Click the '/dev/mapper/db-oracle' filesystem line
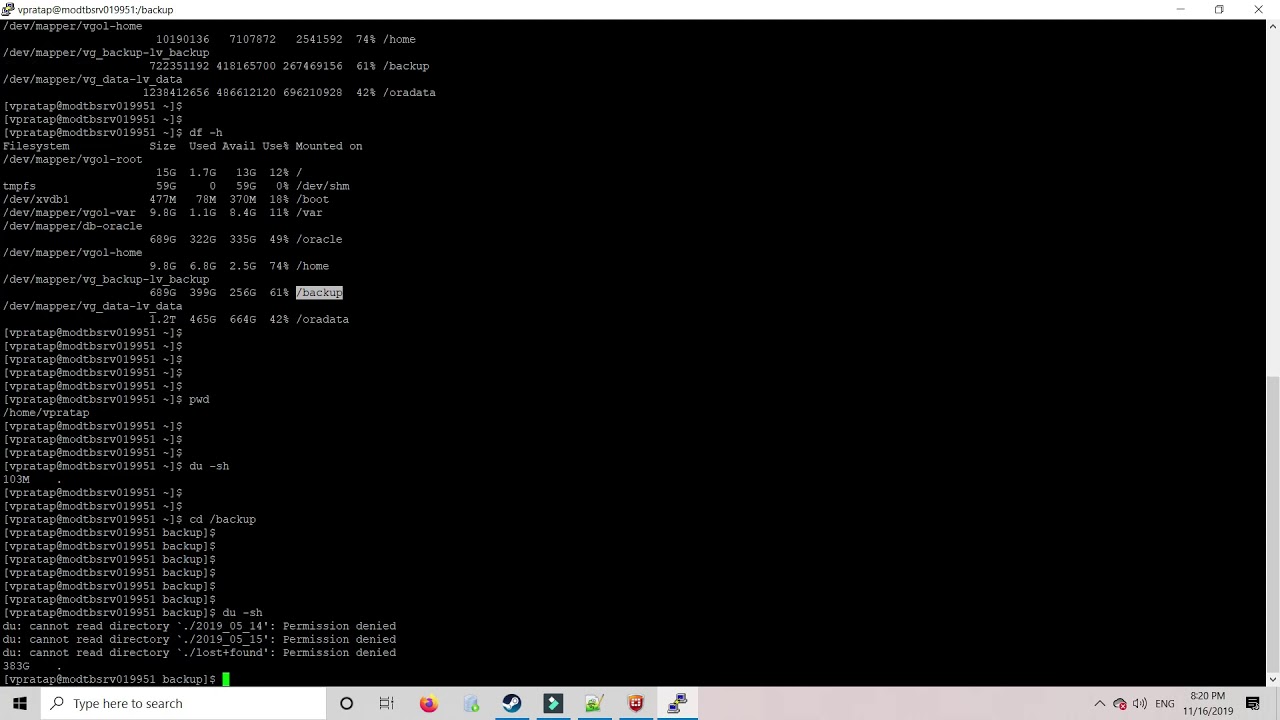 point(72,226)
